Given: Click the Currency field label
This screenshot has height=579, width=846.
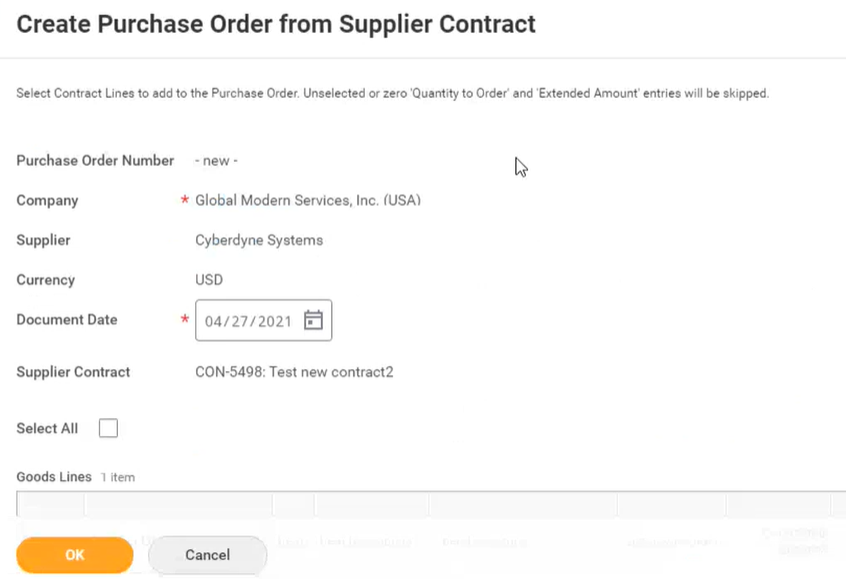Looking at the screenshot, I should (x=45, y=280).
